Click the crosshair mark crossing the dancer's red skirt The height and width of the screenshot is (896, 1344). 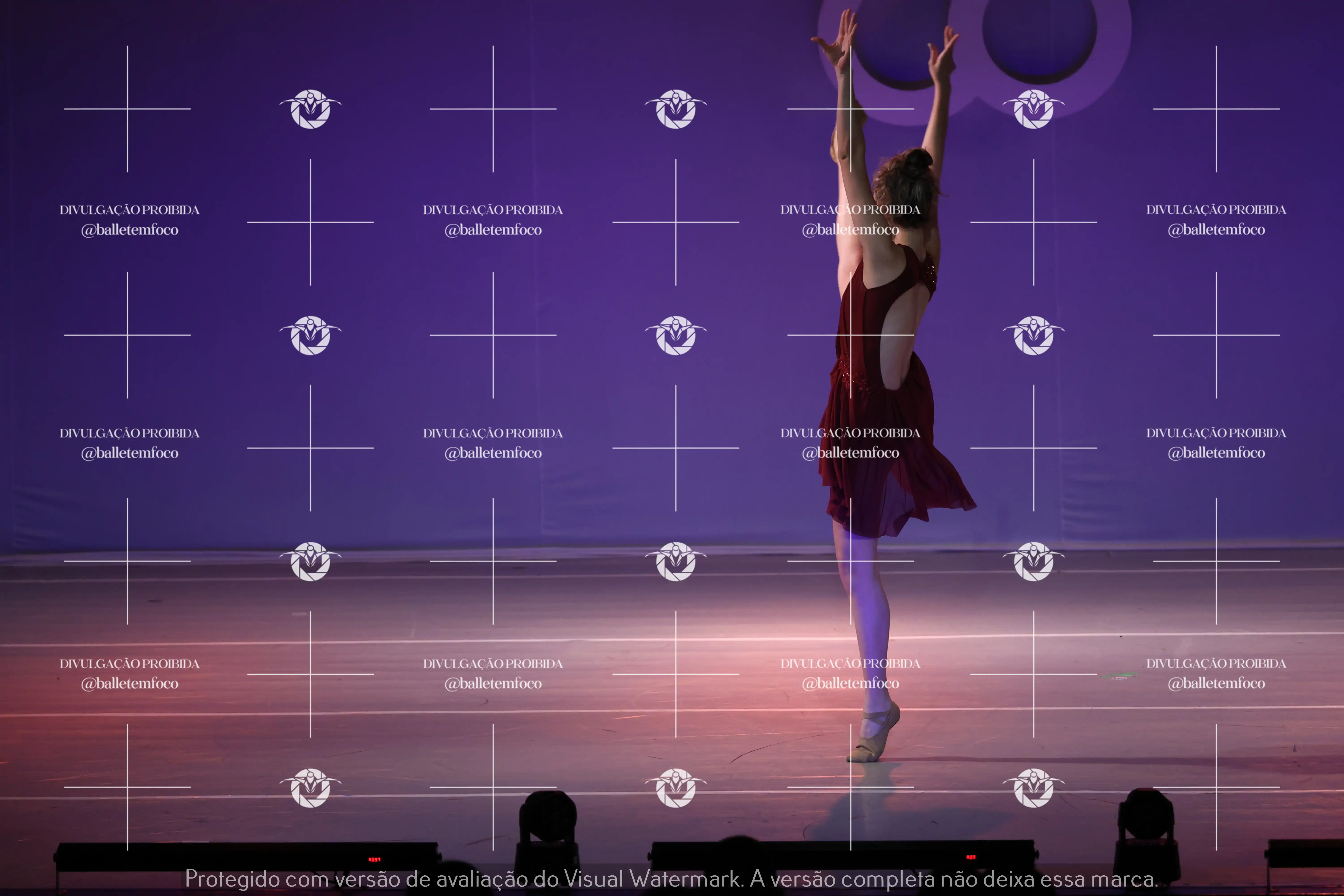[x=850, y=335]
